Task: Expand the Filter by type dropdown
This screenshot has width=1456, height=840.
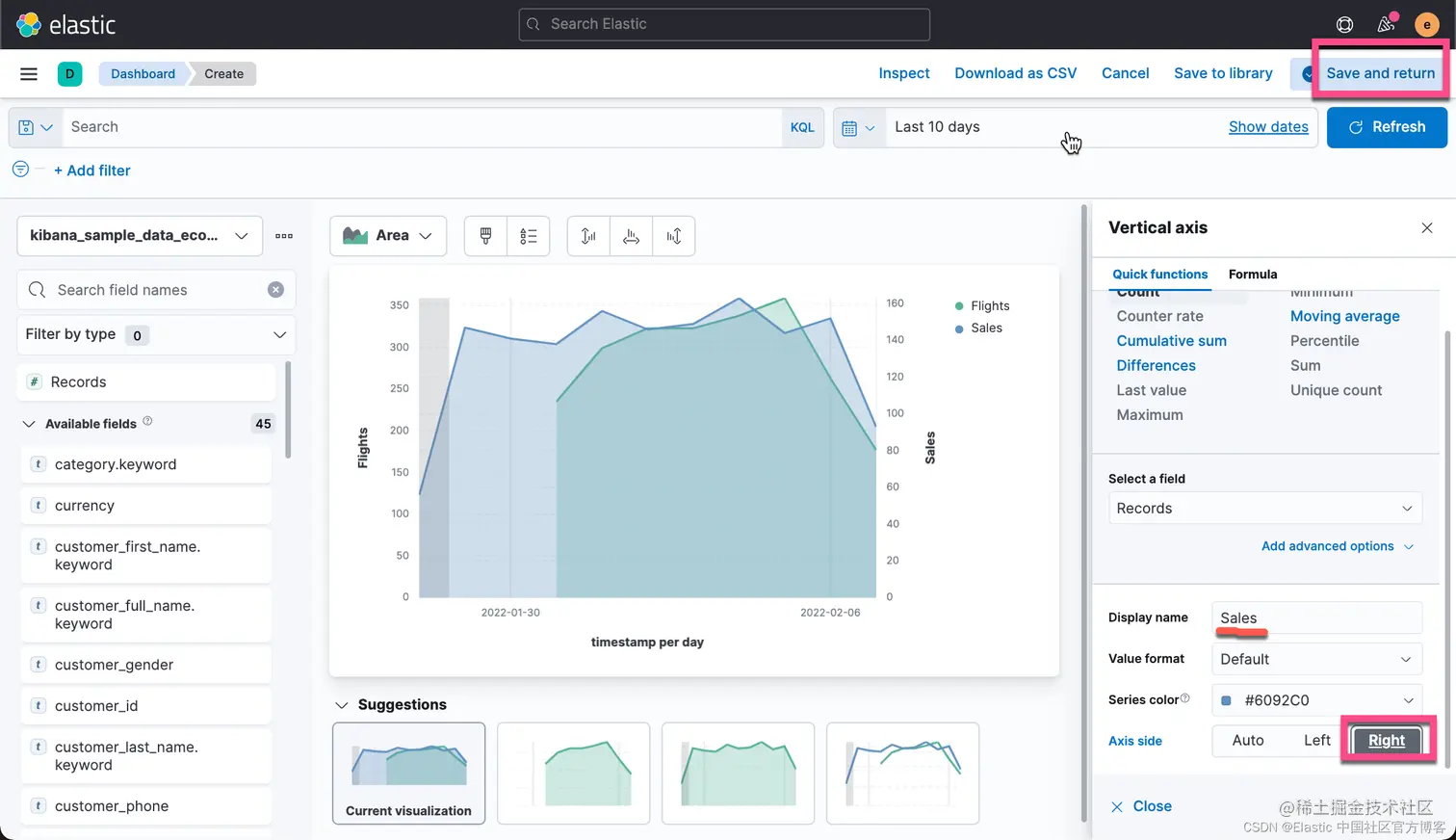Action: [156, 334]
